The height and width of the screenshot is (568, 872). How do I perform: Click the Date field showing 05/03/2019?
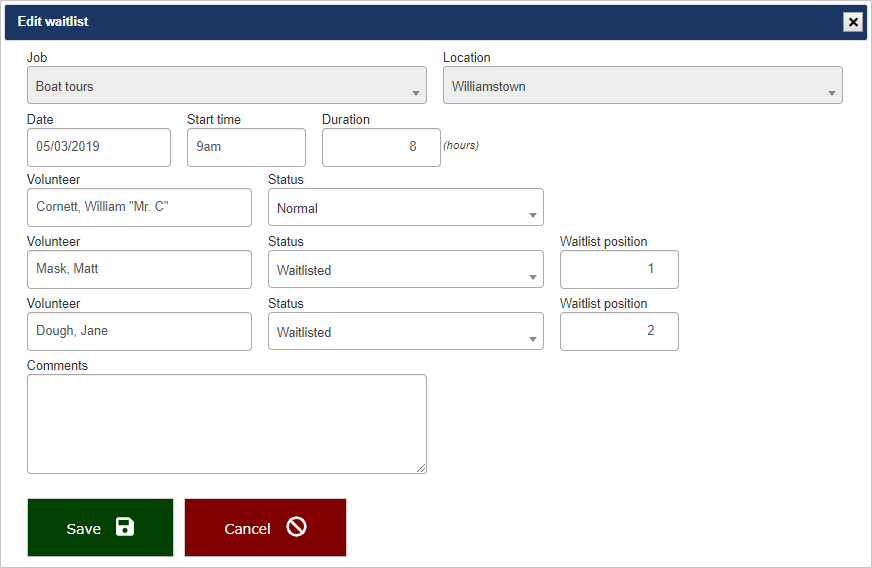click(99, 147)
